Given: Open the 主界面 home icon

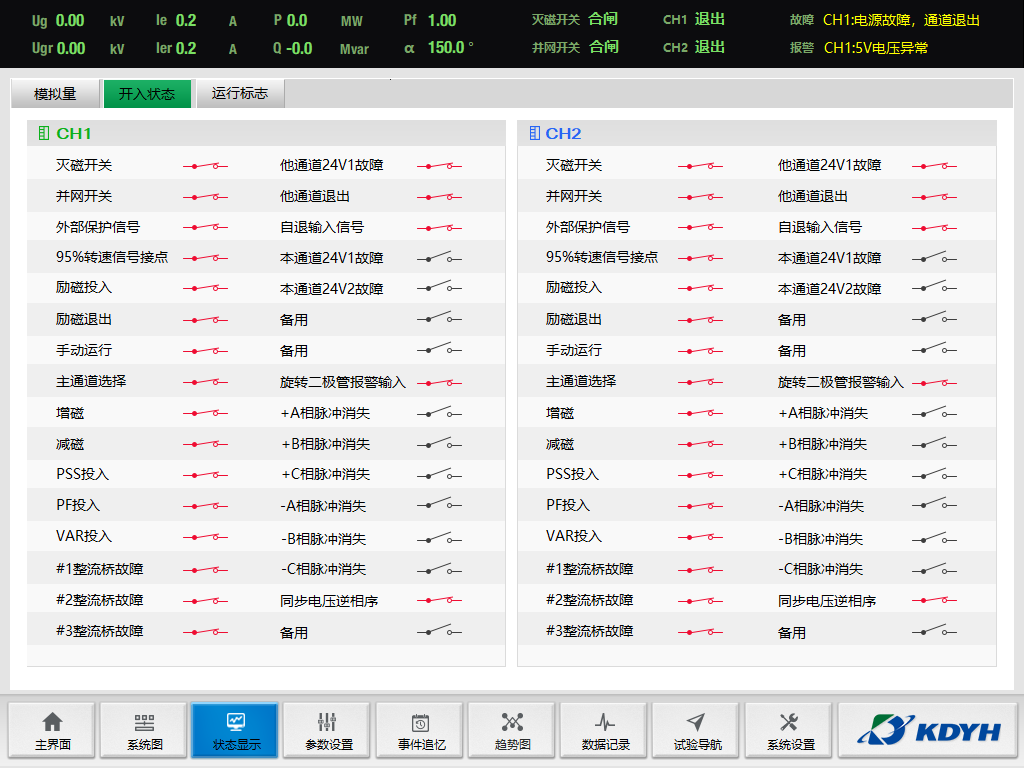Looking at the screenshot, I should tap(52, 723).
